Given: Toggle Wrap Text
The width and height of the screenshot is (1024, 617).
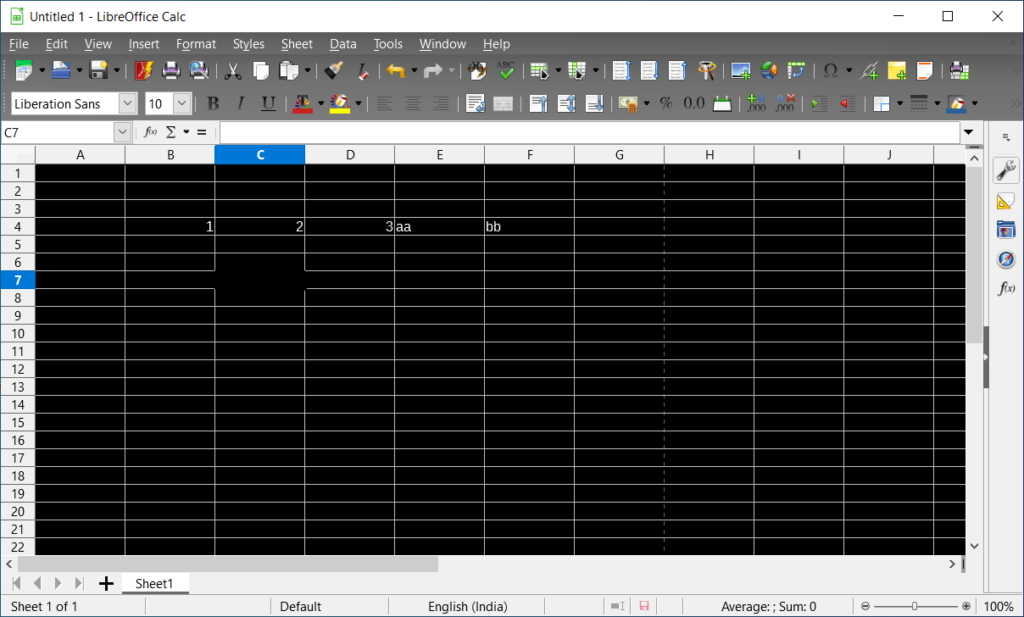Looking at the screenshot, I should pos(475,103).
